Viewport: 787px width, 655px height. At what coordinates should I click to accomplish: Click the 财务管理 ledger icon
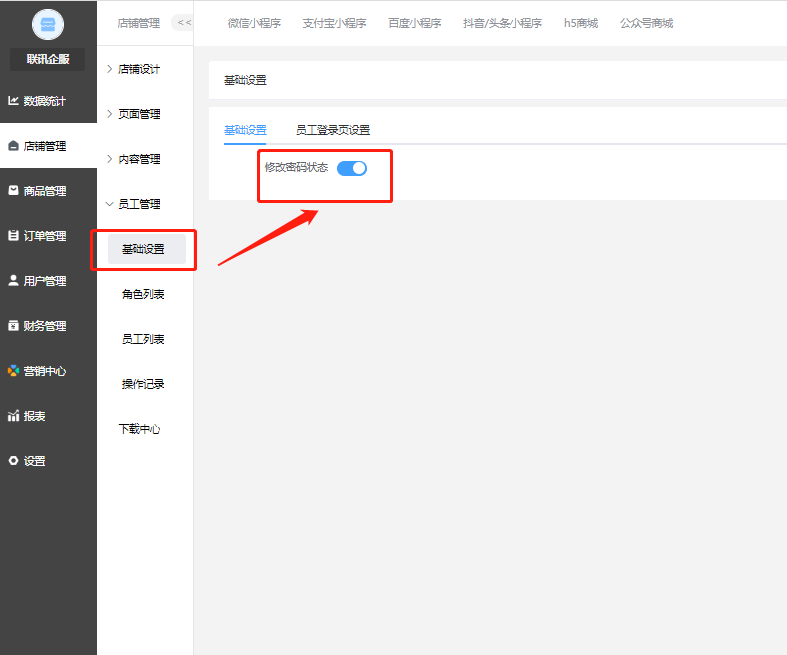point(14,326)
